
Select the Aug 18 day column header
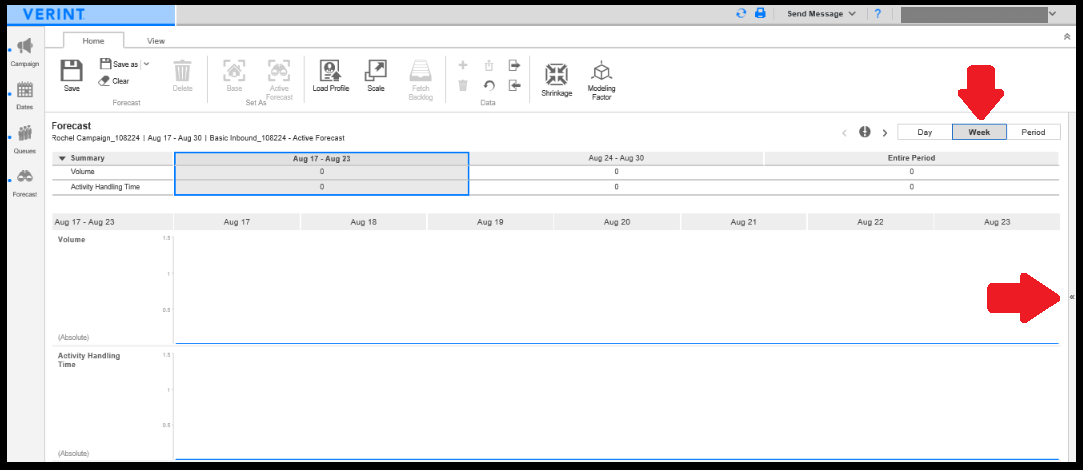click(363, 222)
